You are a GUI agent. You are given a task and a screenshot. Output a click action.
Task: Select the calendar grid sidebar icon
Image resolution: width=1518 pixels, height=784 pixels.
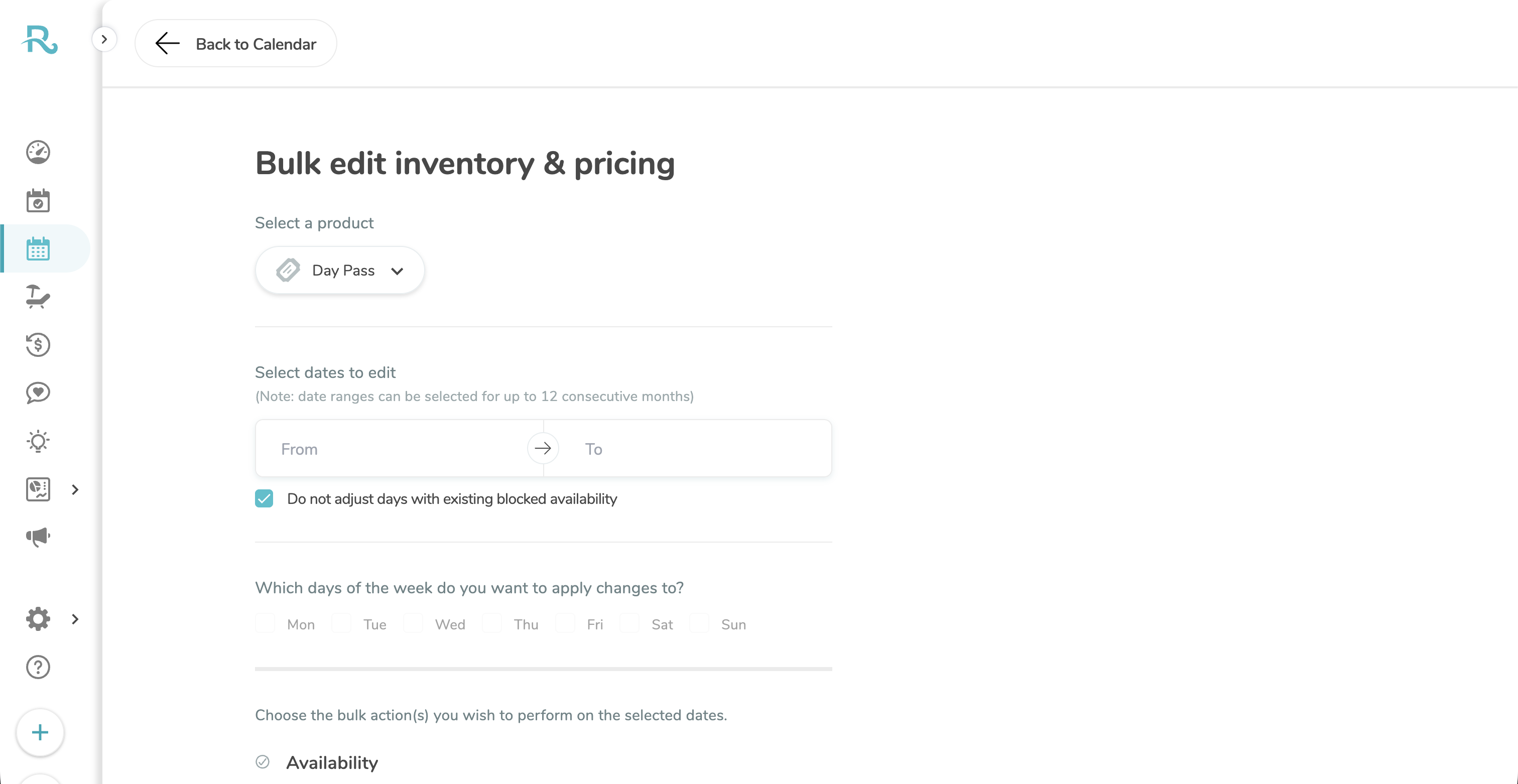(38, 248)
